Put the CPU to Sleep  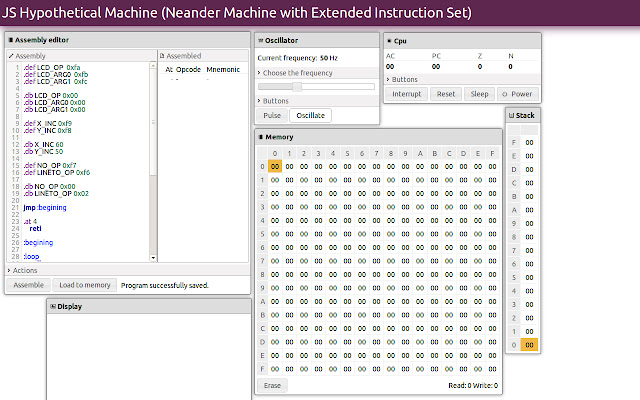(479, 94)
